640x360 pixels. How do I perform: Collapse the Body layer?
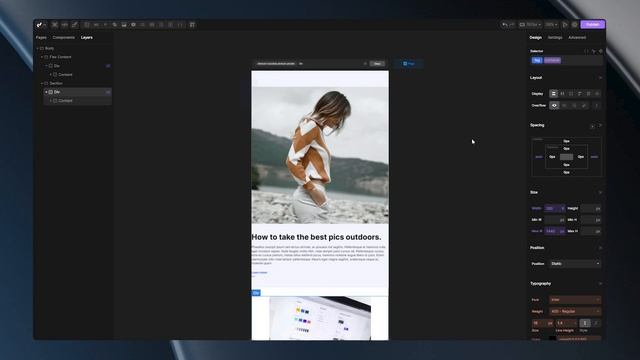[38, 48]
